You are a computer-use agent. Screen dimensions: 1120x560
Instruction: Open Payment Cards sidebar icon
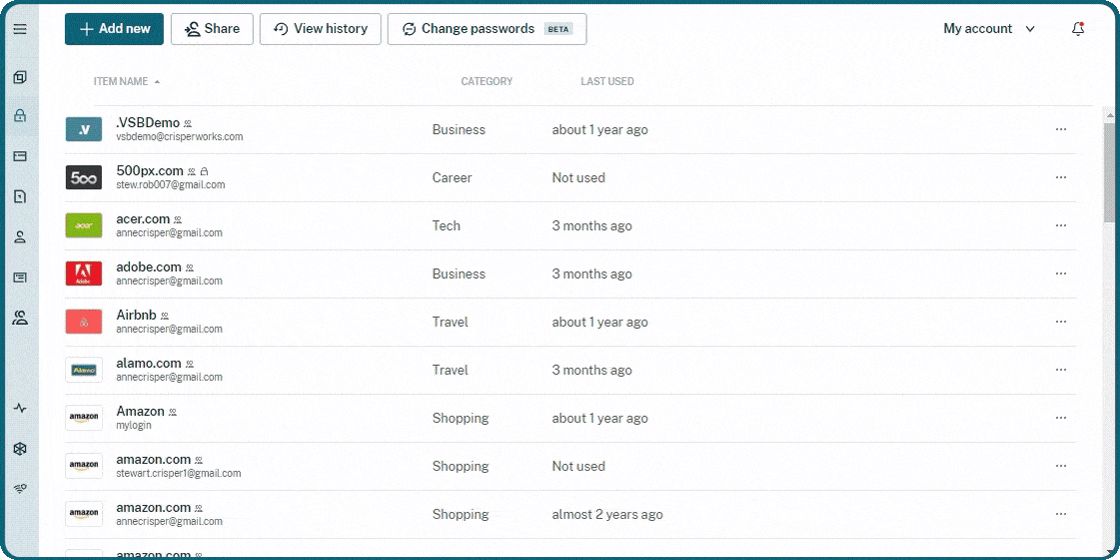(20, 156)
